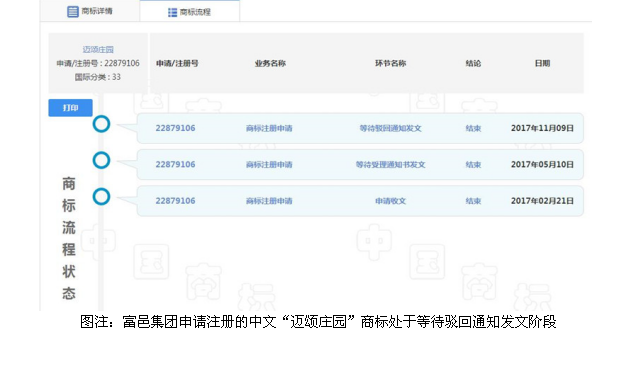635x380 pixels.
Task: Click the 等待驳回通知发文 step name
Action: pos(390,128)
